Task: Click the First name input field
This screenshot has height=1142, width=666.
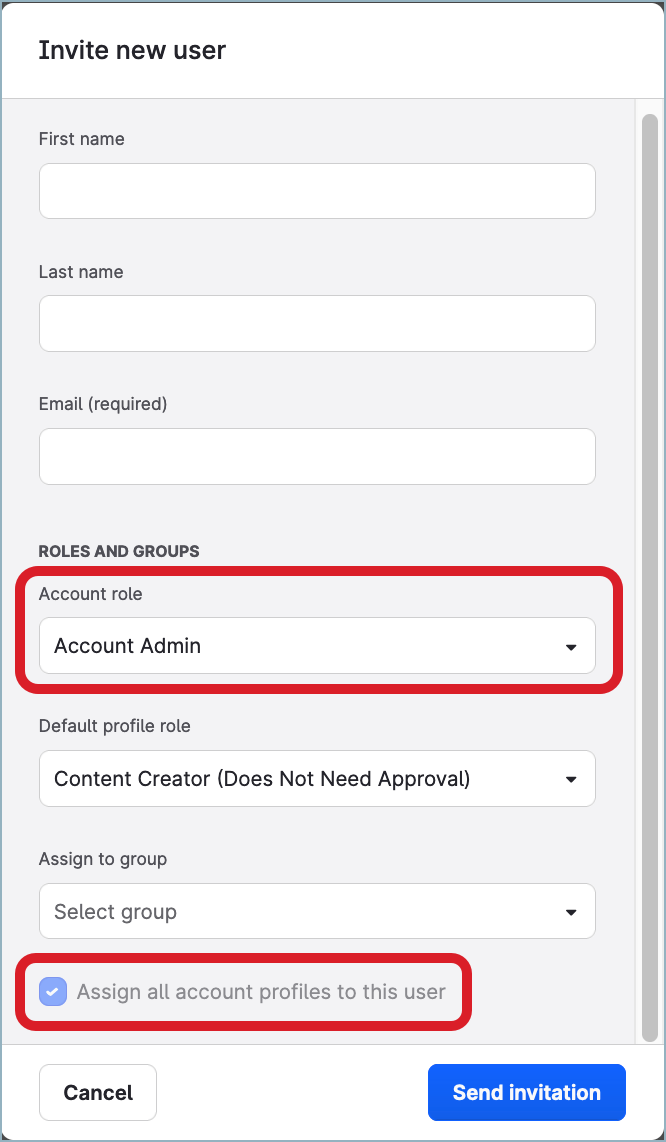Action: (x=317, y=191)
